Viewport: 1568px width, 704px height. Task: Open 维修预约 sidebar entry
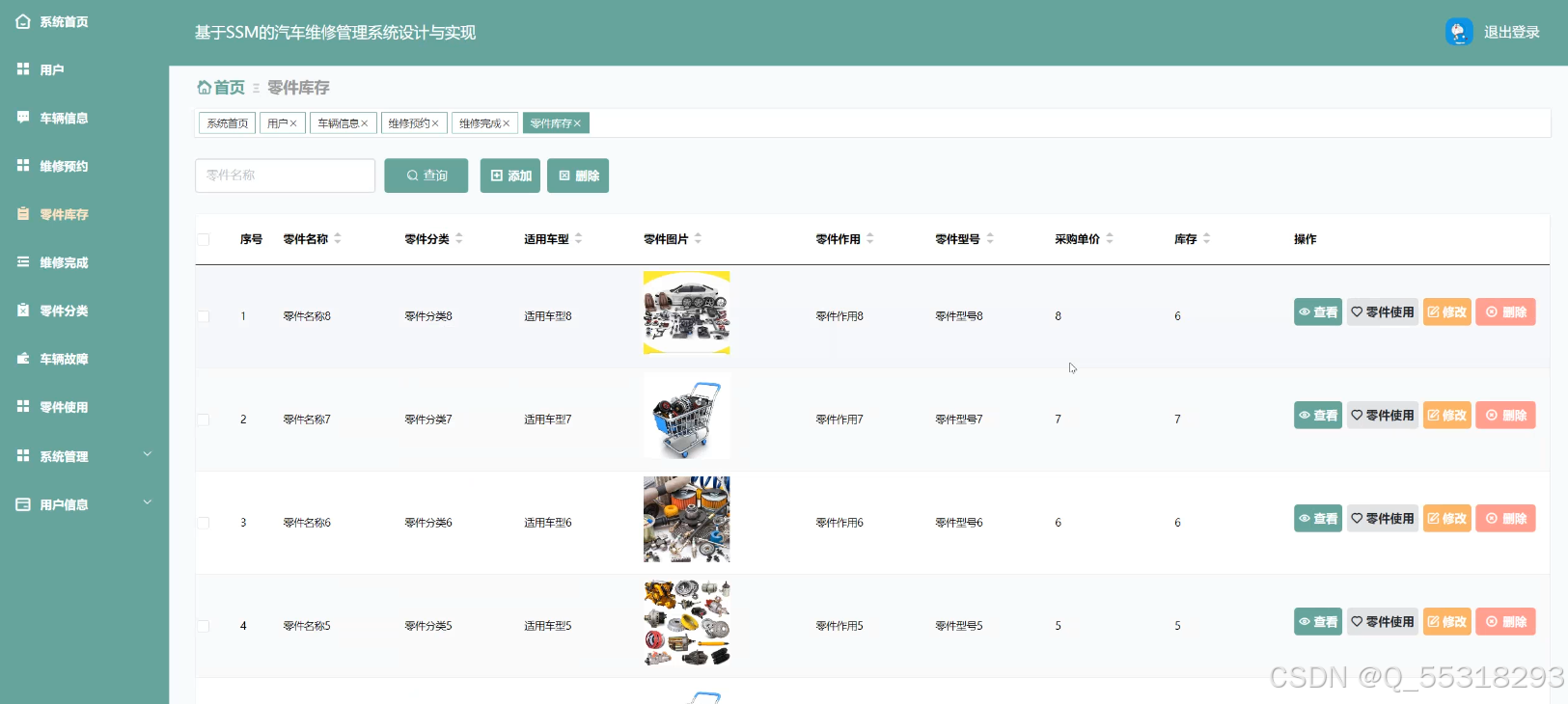pyautogui.click(x=53, y=166)
